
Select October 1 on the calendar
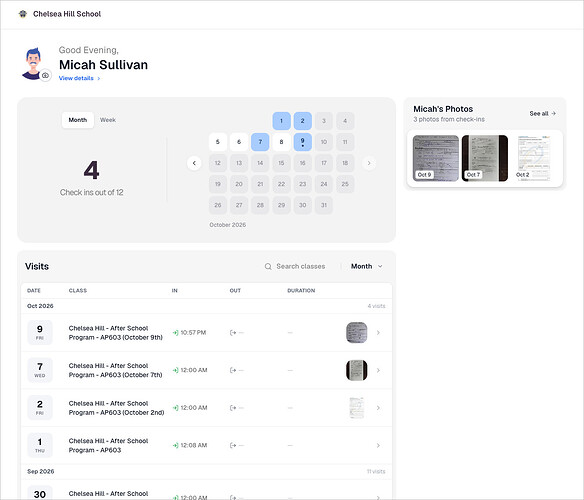point(282,121)
